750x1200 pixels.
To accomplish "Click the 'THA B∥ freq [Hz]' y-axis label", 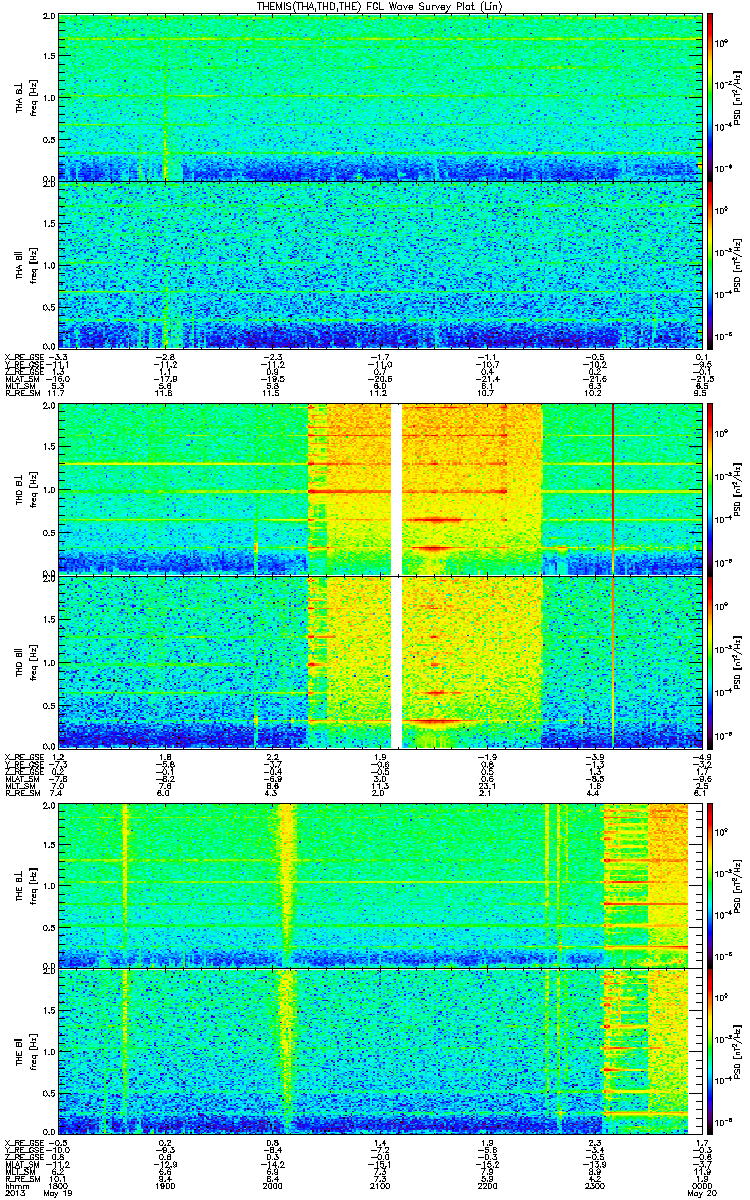I will tap(25, 265).
